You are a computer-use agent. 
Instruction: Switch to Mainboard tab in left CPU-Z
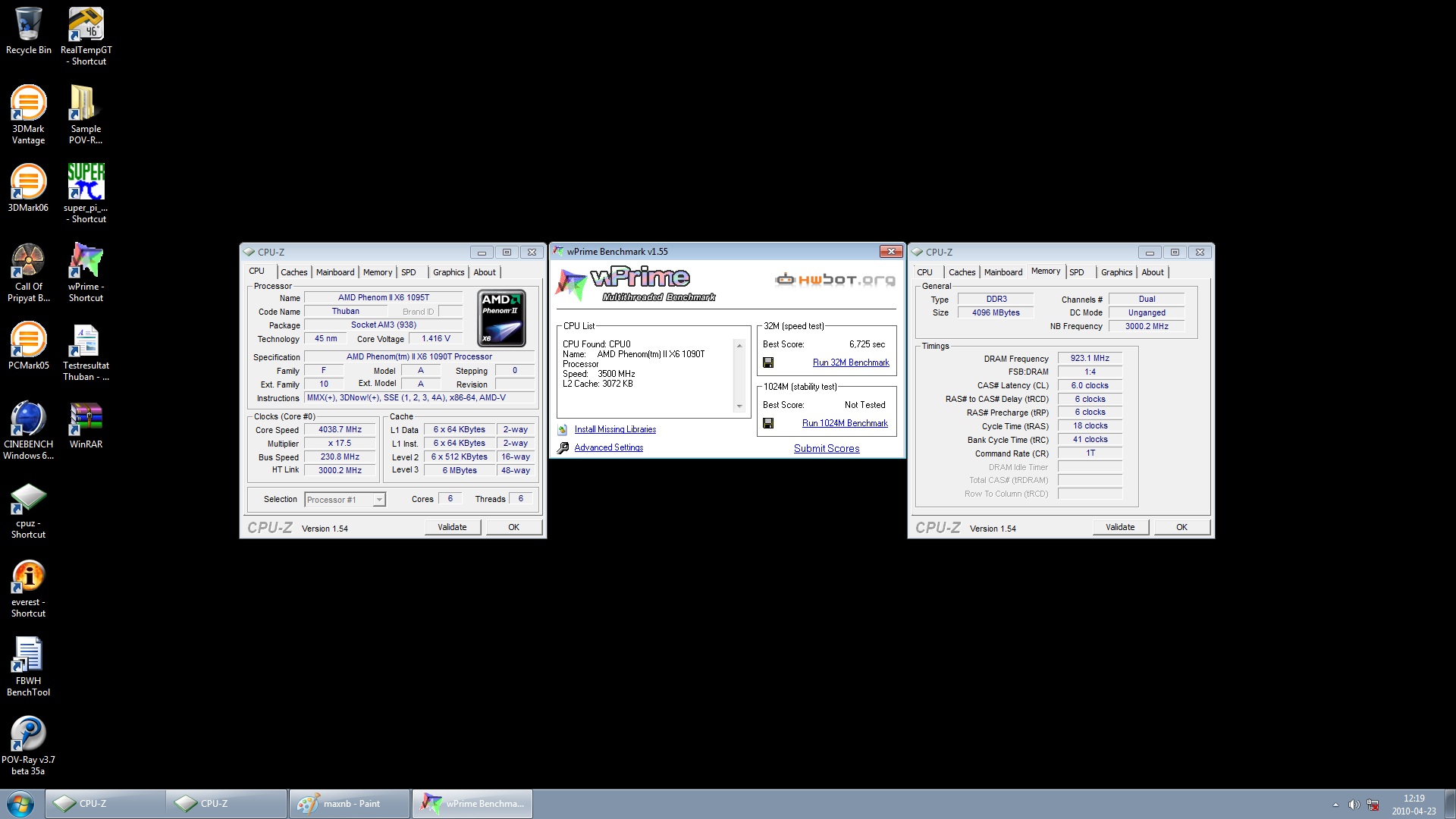pyautogui.click(x=335, y=272)
